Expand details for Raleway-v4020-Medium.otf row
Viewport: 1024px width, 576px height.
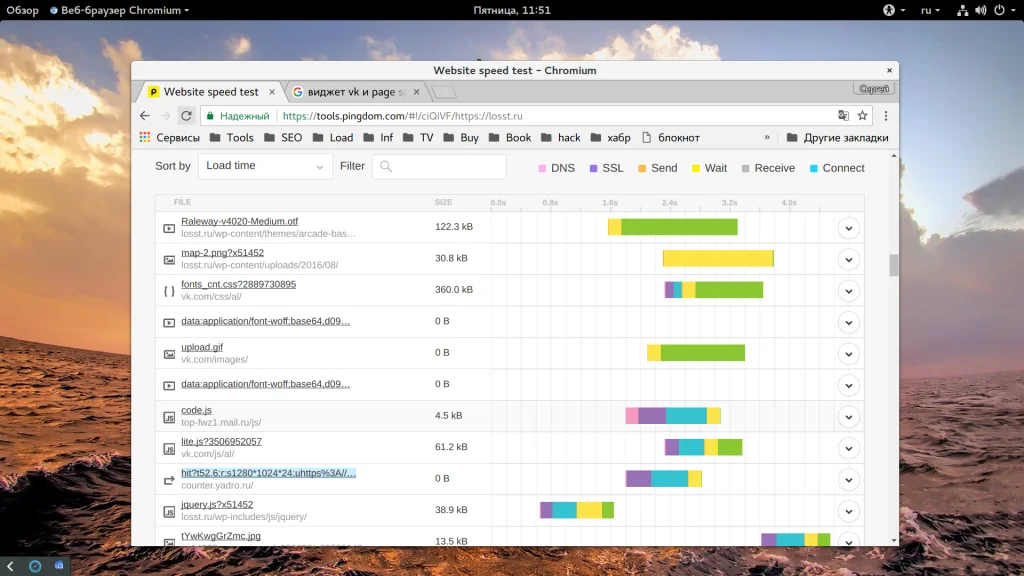pyautogui.click(x=848, y=228)
